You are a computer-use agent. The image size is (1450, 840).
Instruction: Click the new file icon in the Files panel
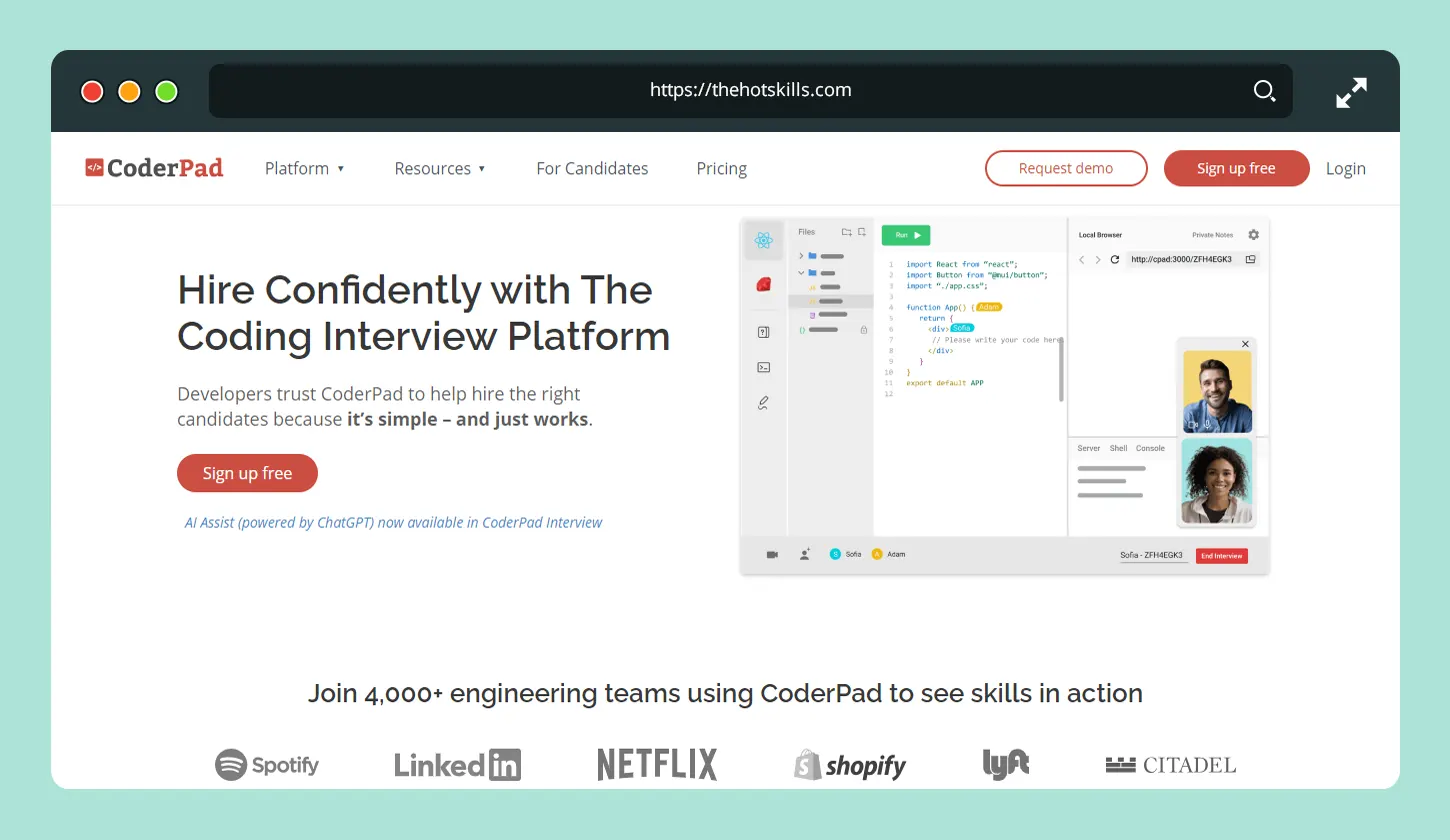point(862,232)
